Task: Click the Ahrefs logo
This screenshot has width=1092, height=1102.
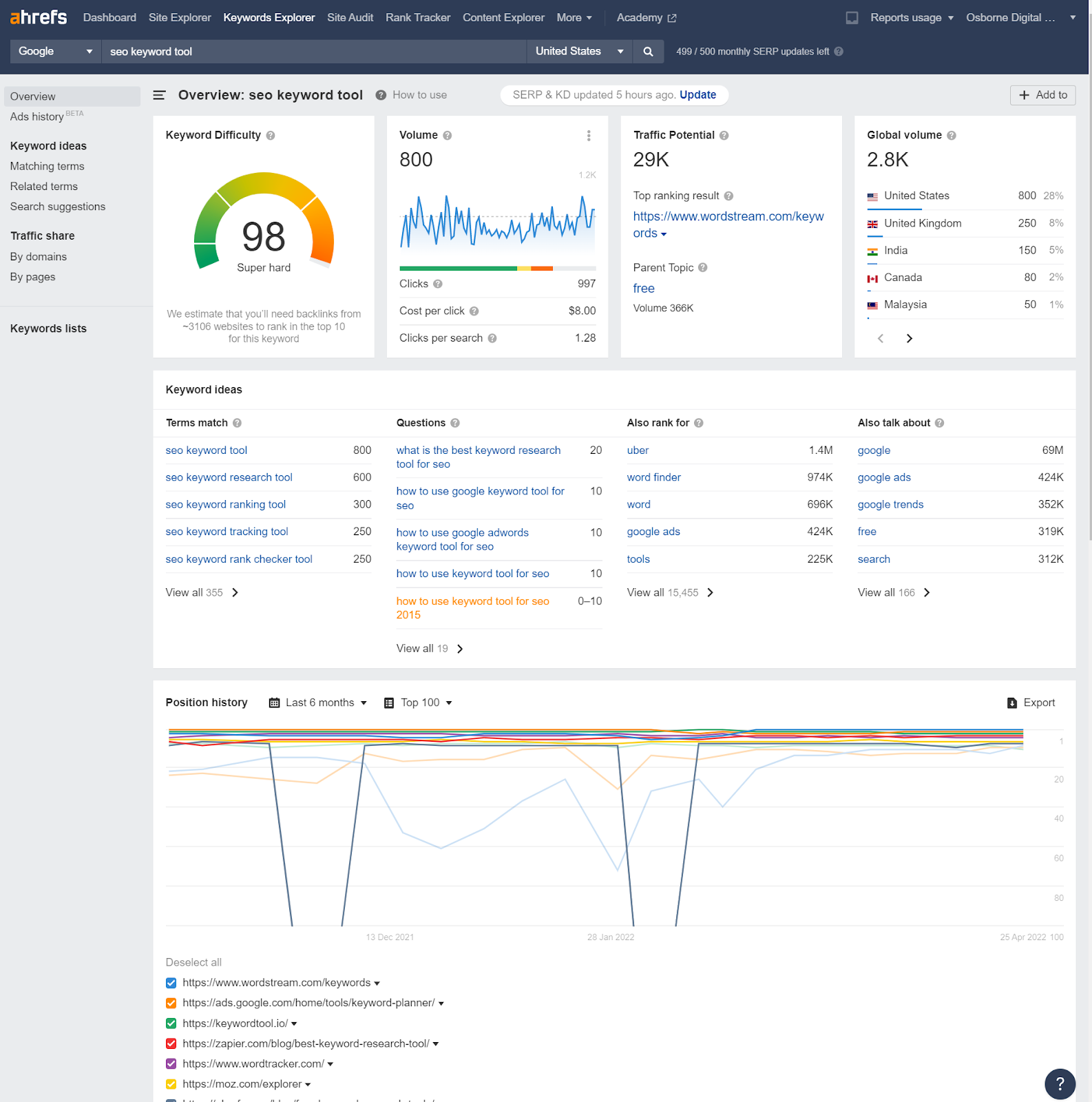Action: pyautogui.click(x=39, y=17)
